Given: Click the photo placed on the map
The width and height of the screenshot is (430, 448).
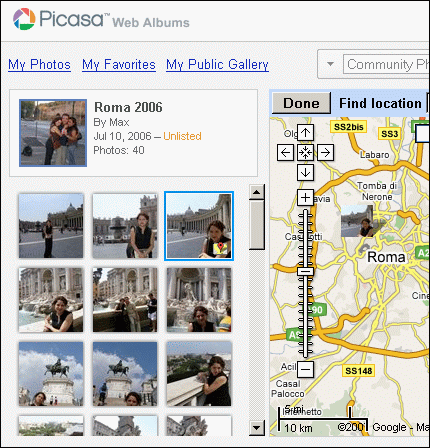Looking at the screenshot, I should [357, 221].
